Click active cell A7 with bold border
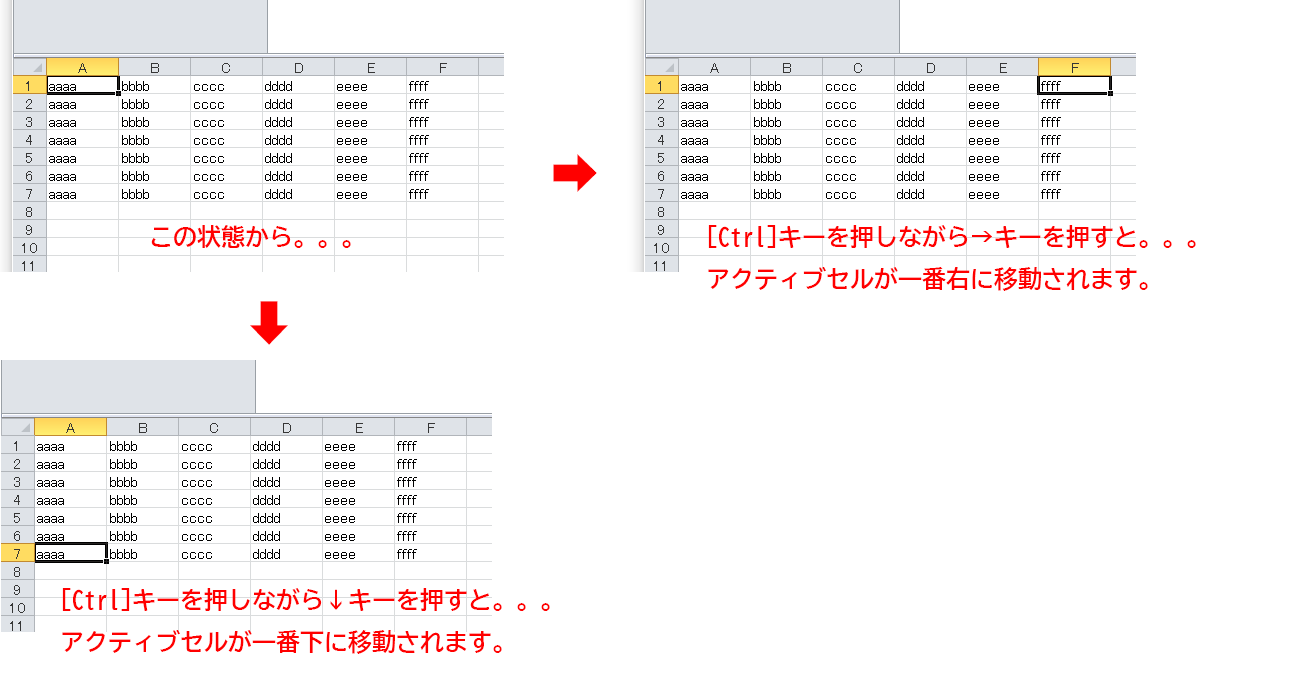The image size is (1308, 678). coord(70,553)
